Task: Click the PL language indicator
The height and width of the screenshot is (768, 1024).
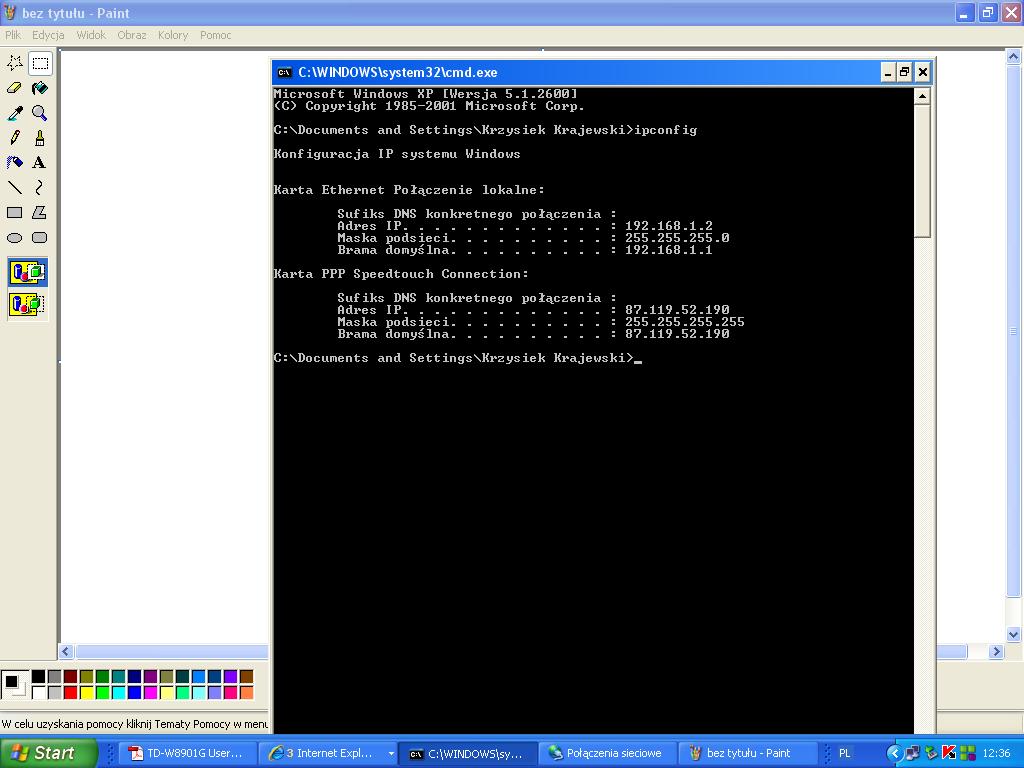Action: tap(844, 754)
